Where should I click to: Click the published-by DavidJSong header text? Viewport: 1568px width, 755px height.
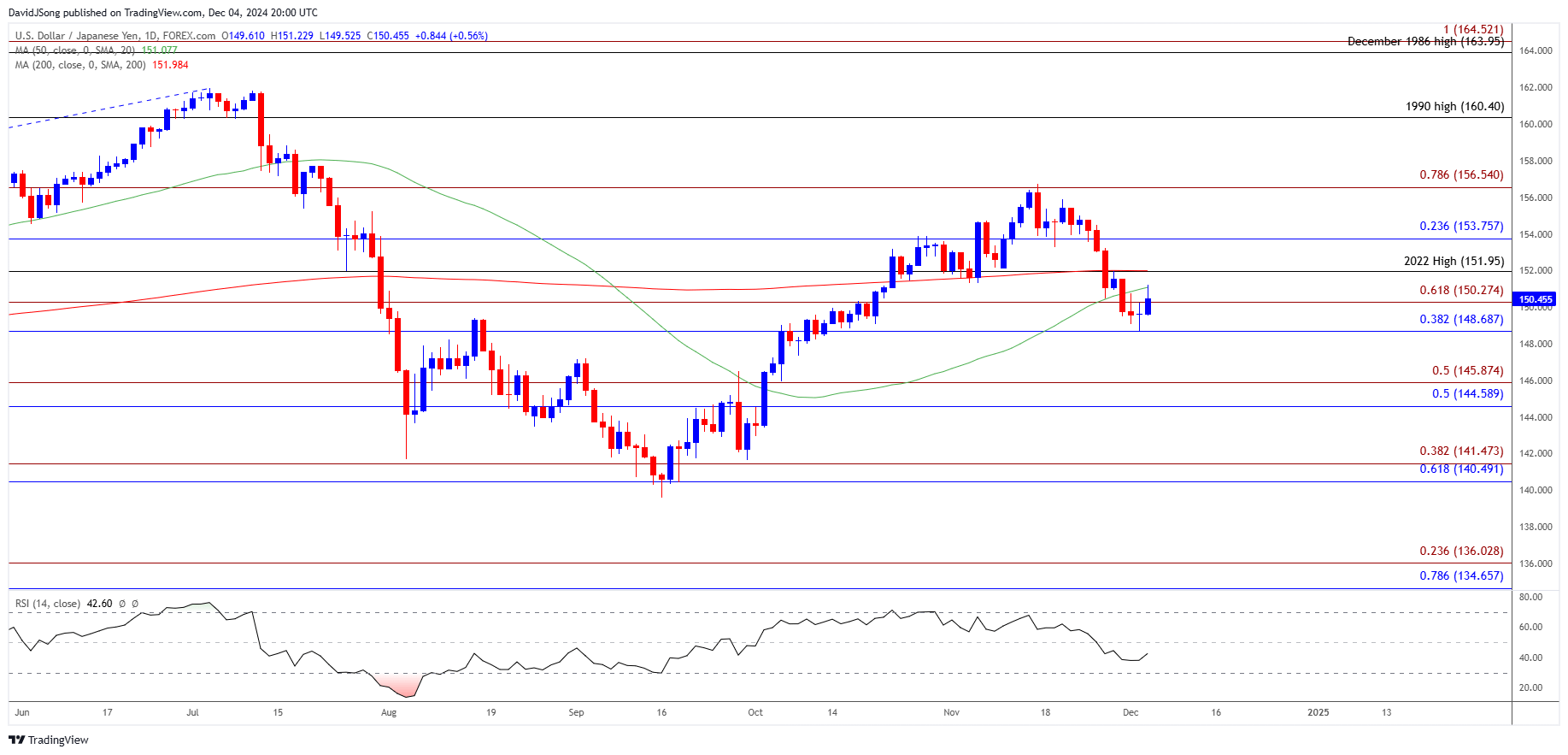point(163,13)
